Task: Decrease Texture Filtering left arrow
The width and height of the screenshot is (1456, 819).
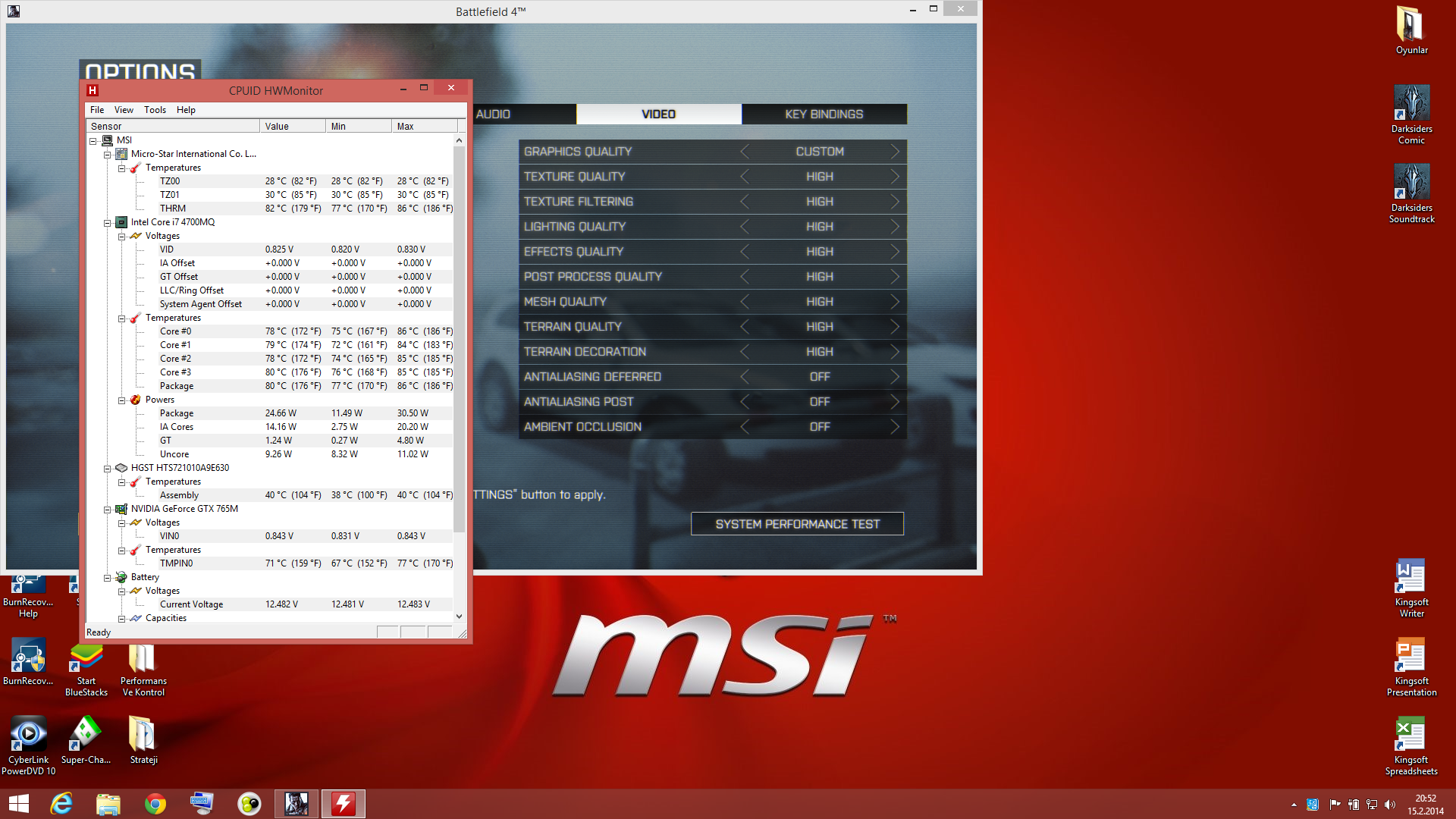Action: pos(745,202)
